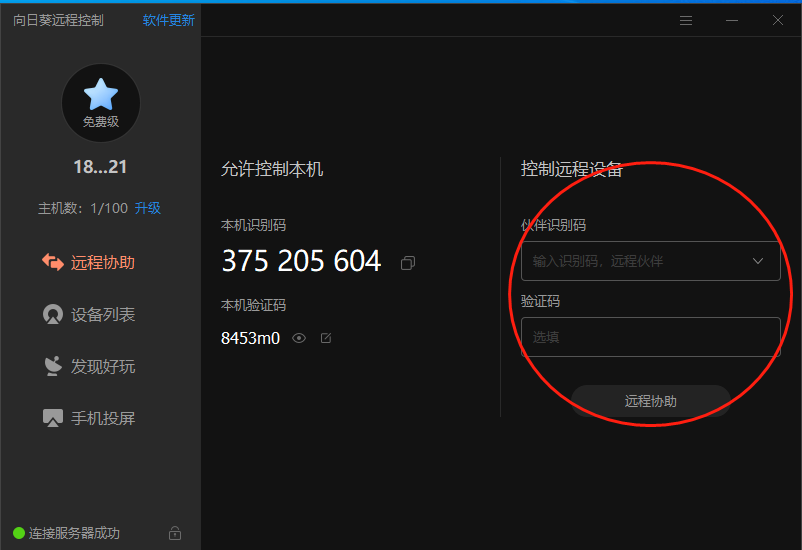Click the 向日葵远程控制 title text

click(x=58, y=20)
